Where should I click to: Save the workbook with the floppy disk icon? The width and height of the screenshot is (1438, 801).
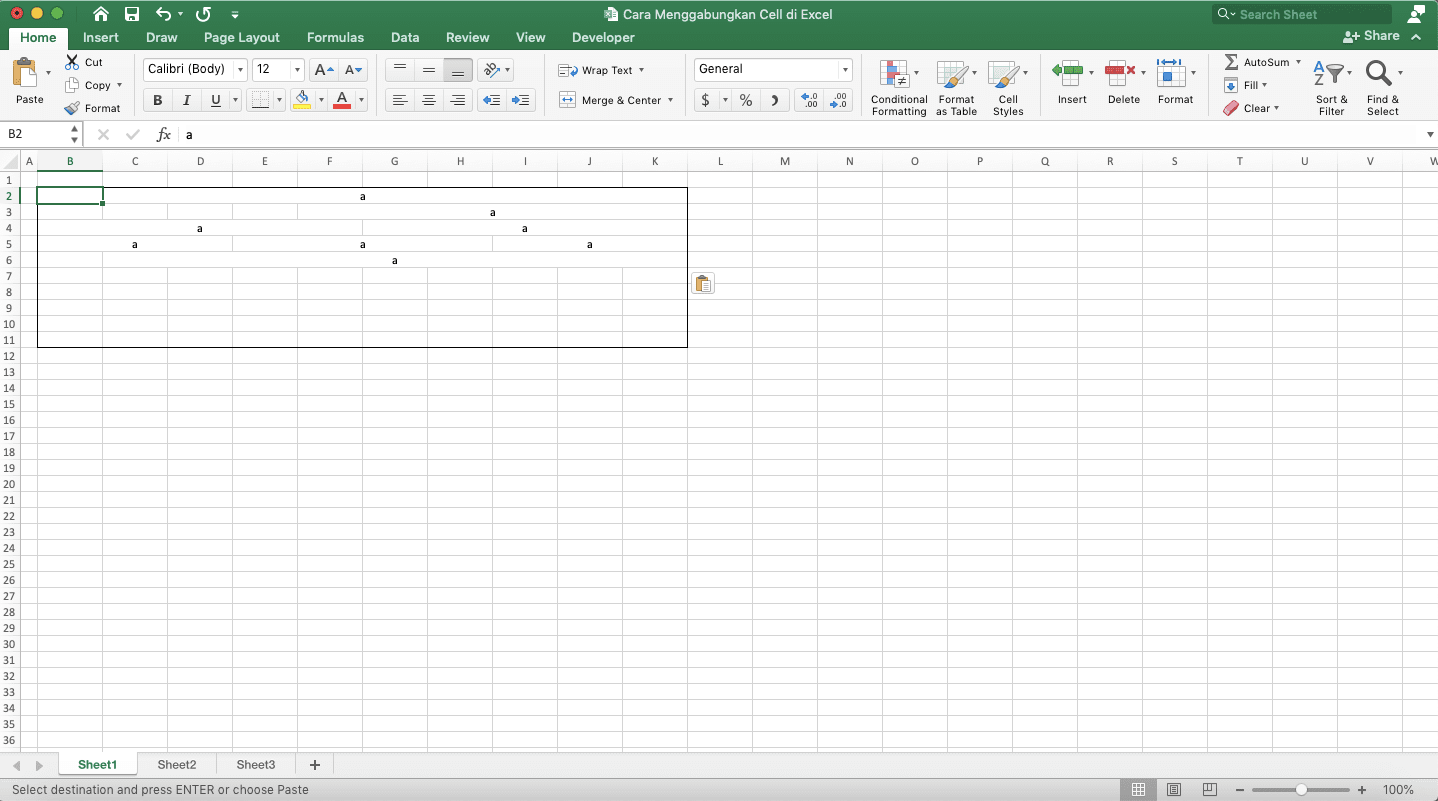(132, 14)
